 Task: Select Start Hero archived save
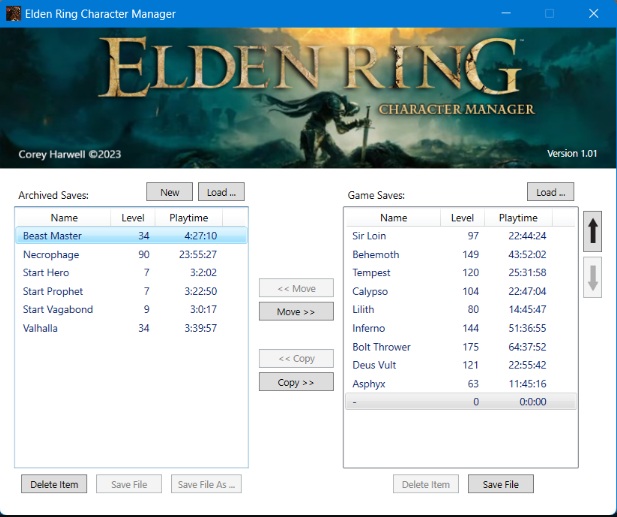click(x=131, y=272)
